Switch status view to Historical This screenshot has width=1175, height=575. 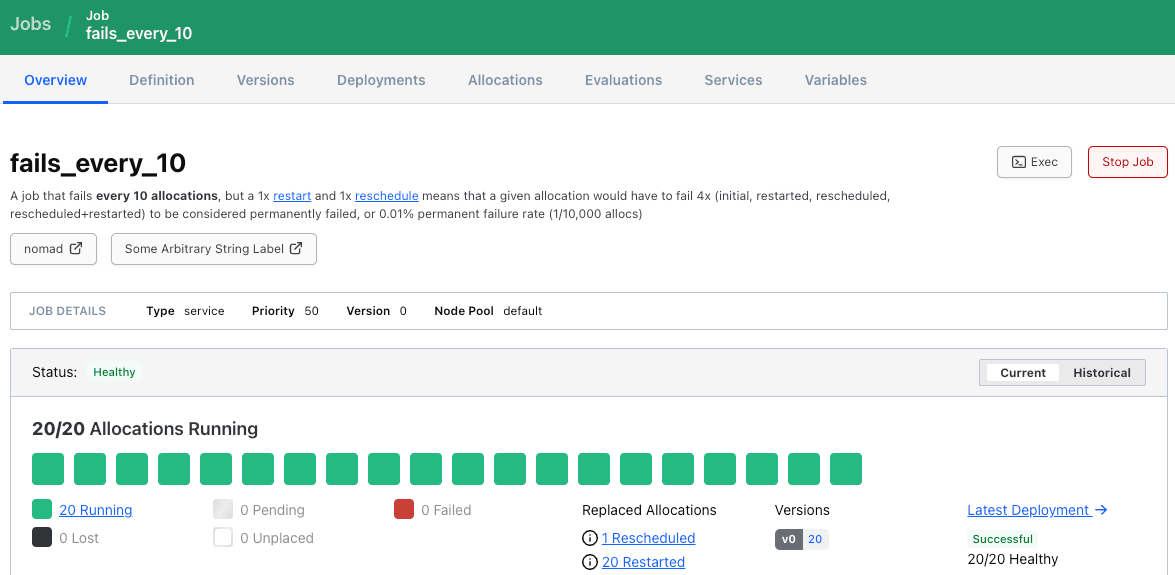point(1101,373)
